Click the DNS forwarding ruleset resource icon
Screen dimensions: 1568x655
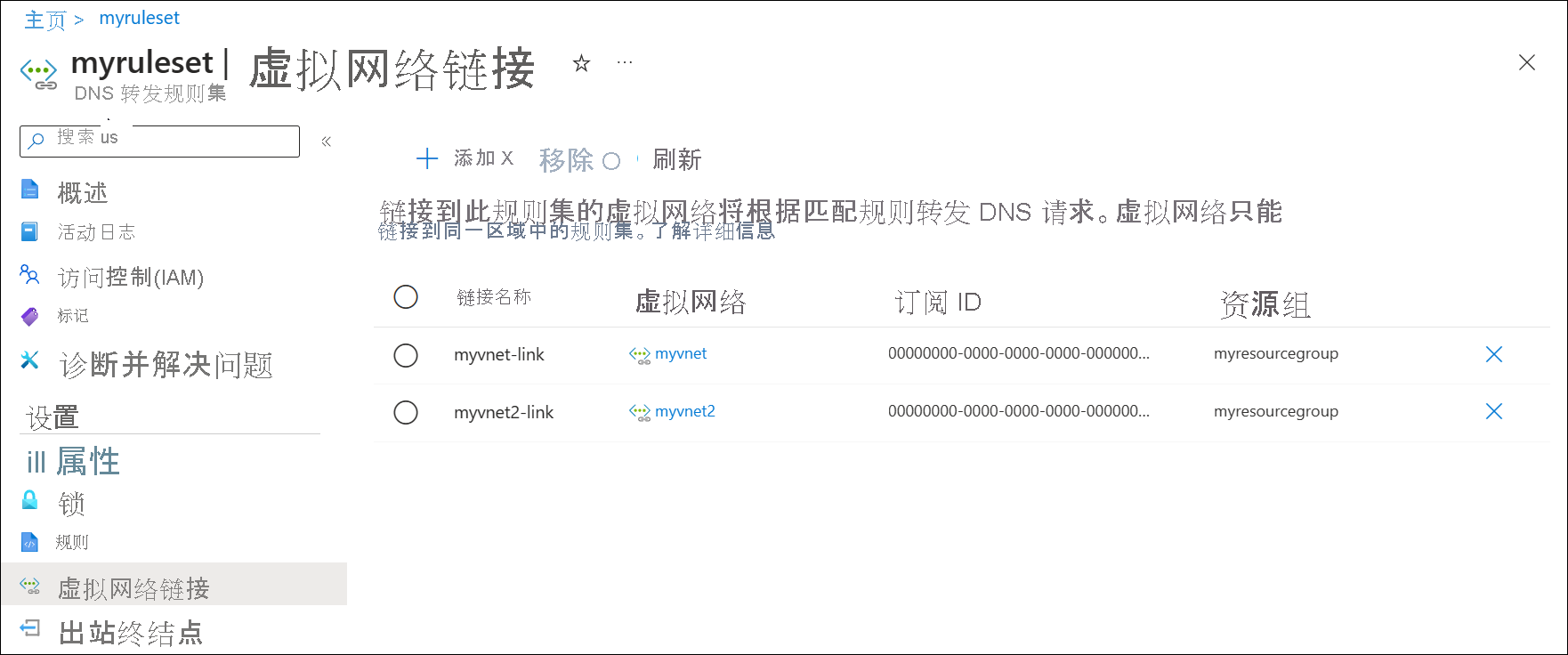(x=38, y=74)
